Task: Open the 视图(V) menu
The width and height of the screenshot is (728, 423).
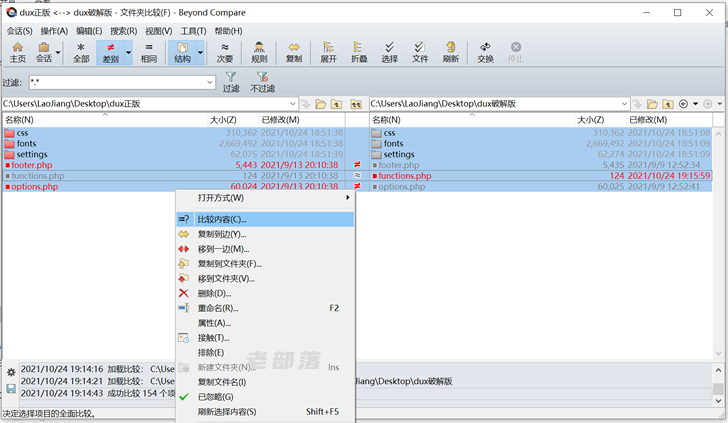Action: (x=159, y=31)
